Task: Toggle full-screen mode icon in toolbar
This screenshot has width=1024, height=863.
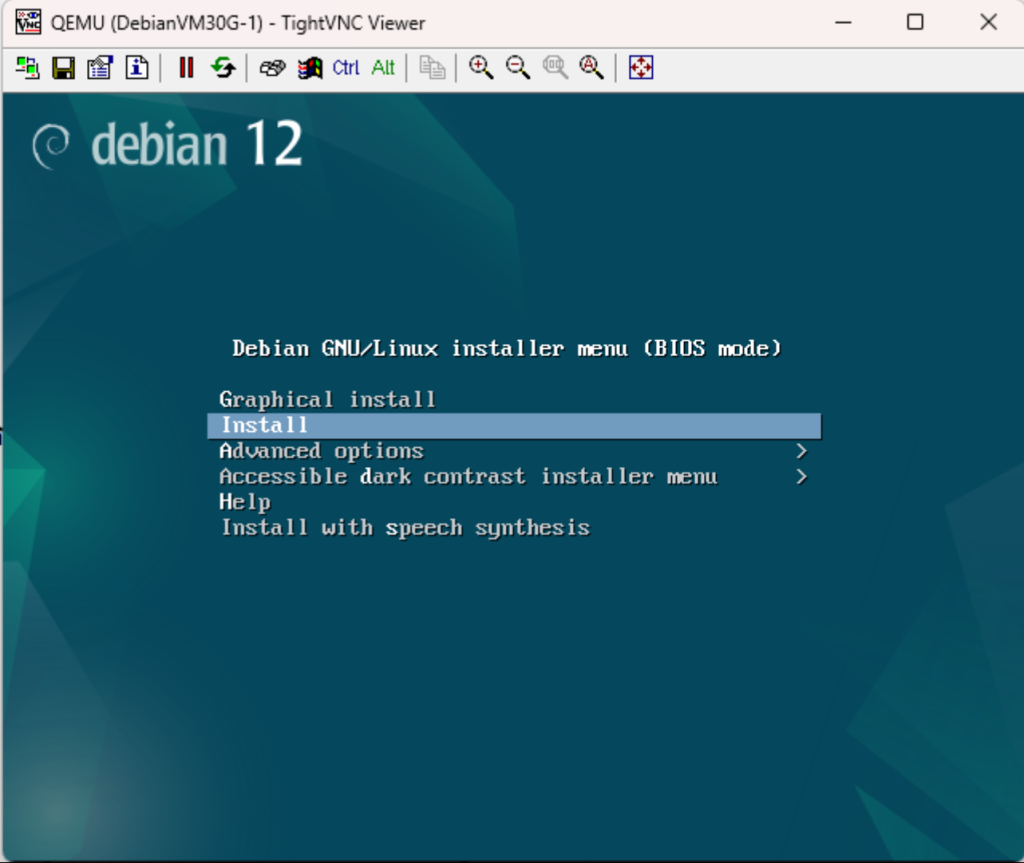Action: click(x=640, y=67)
